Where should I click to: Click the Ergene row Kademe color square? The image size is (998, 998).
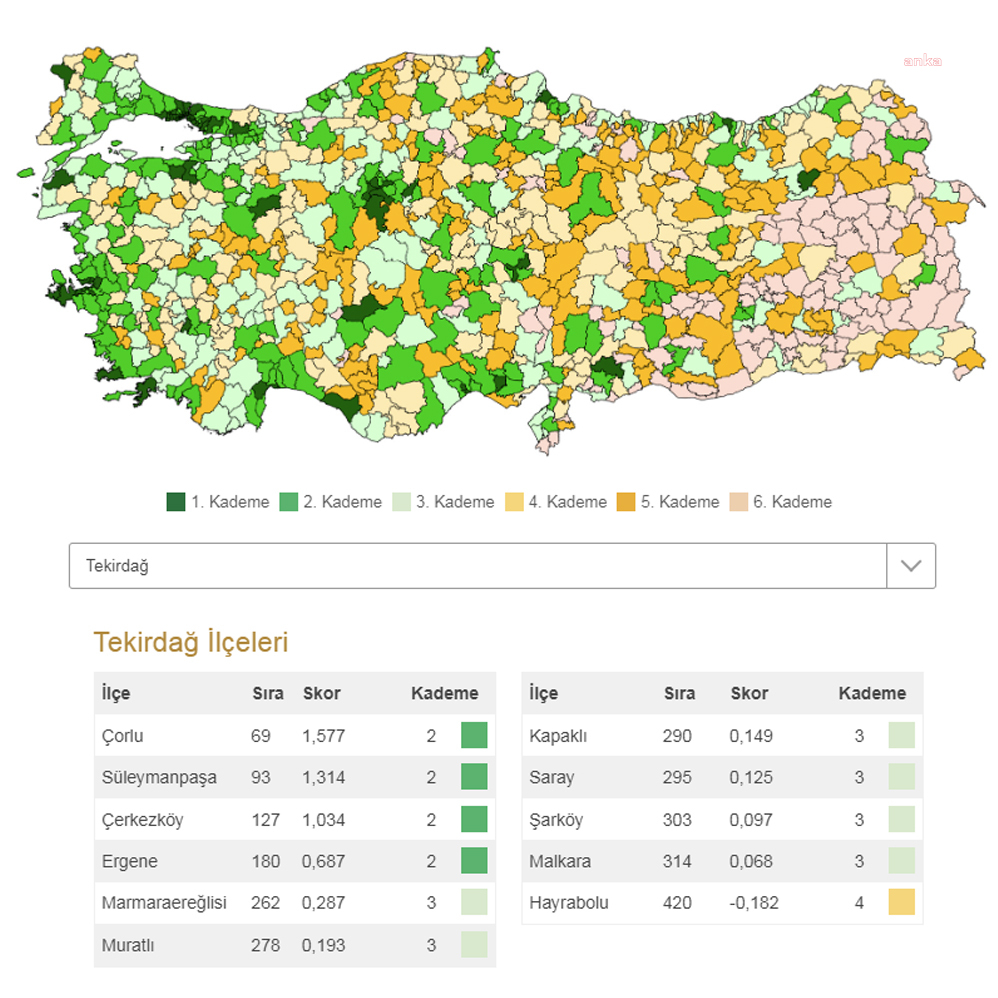point(474,861)
